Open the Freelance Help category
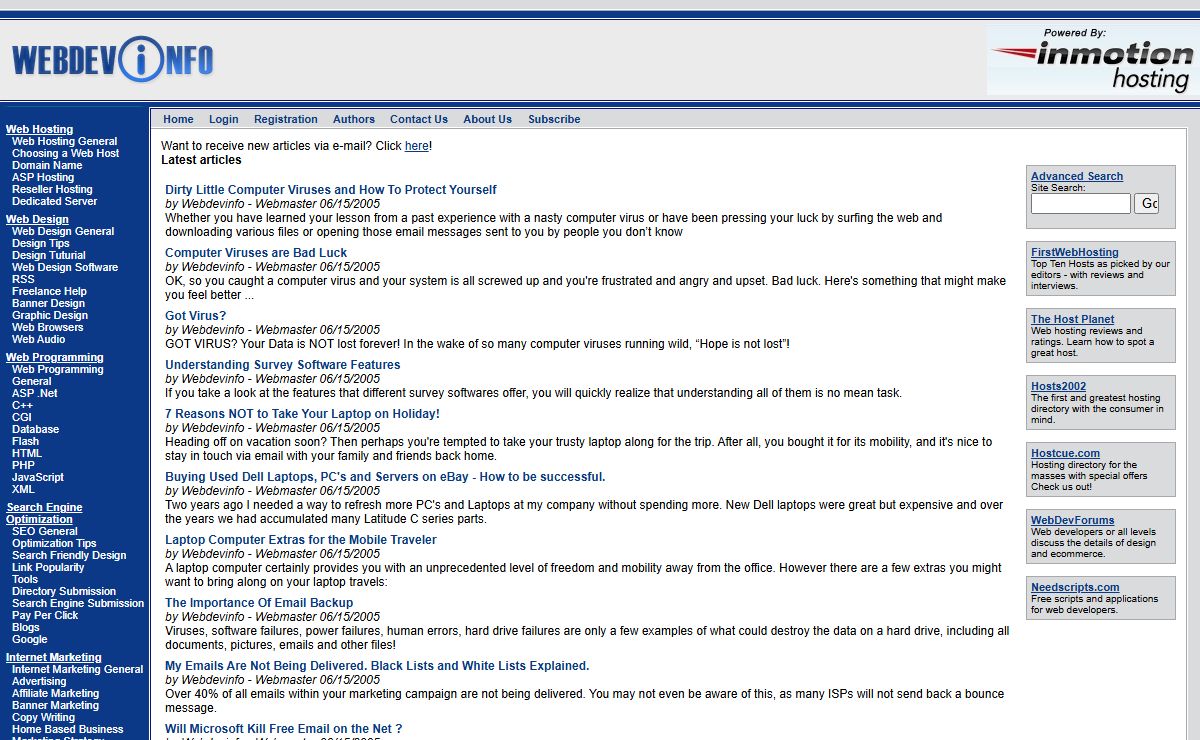 [50, 292]
